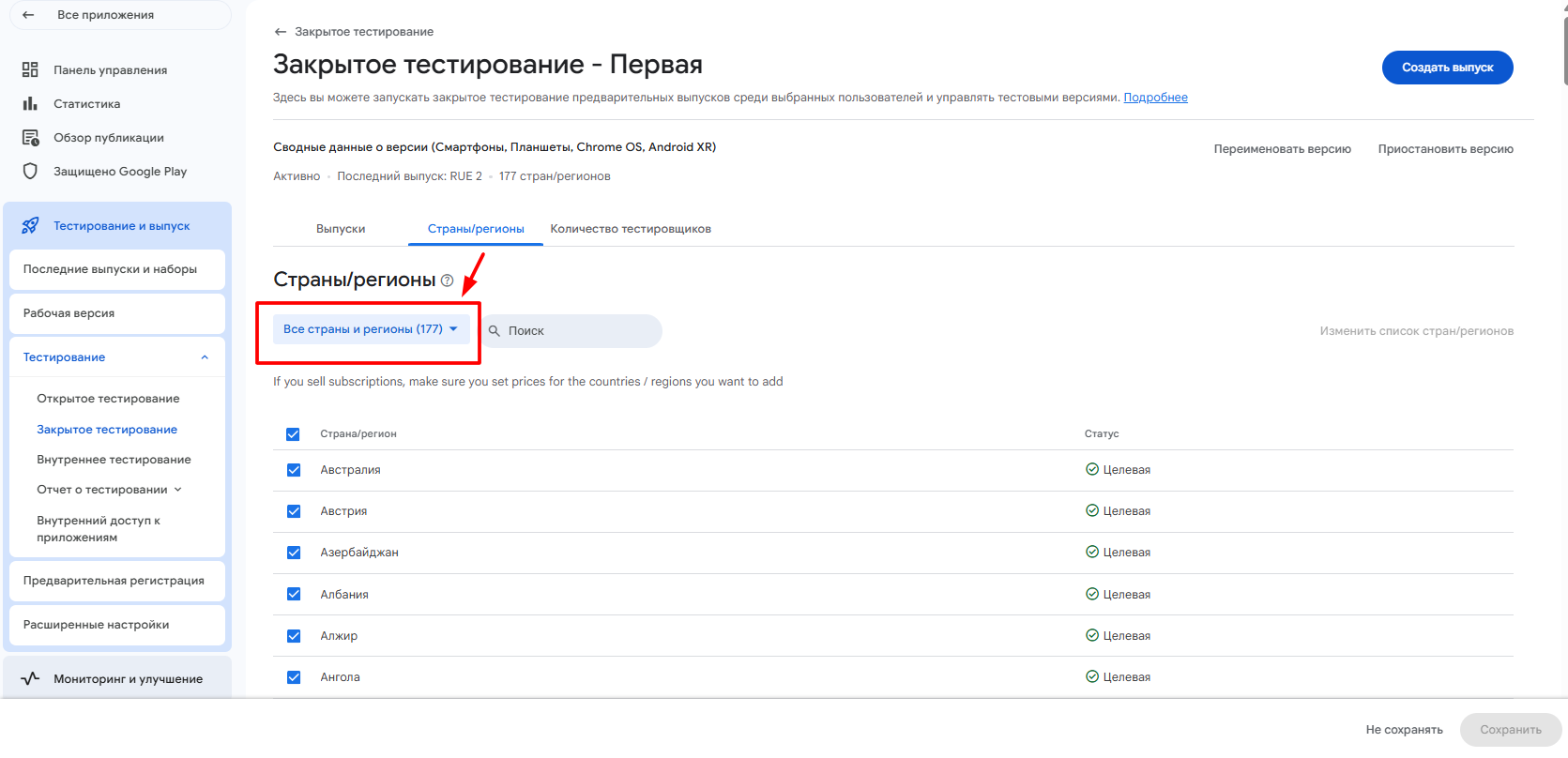Uncheck the Австралия checkbox
Viewport: 1568px width, 758px height.
pos(294,470)
